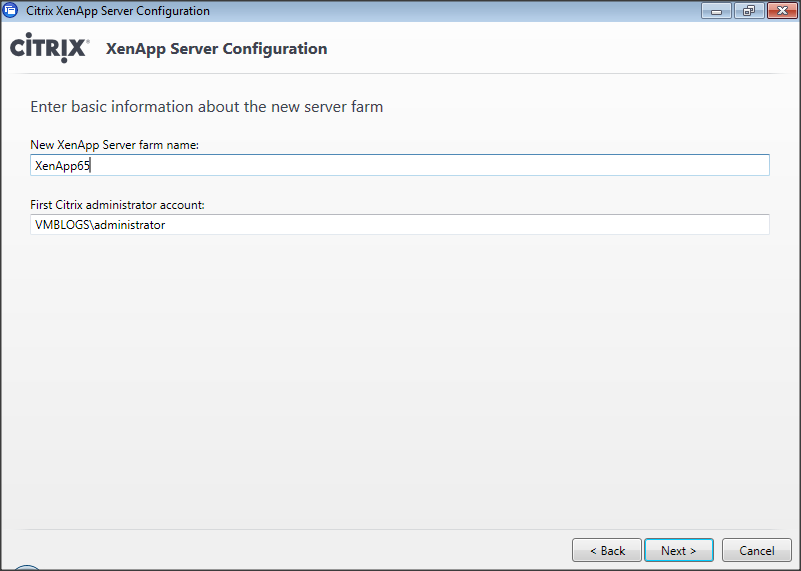Click on the VMBLOGS\administrator text
The width and height of the screenshot is (801, 571).
pyautogui.click(x=100, y=225)
